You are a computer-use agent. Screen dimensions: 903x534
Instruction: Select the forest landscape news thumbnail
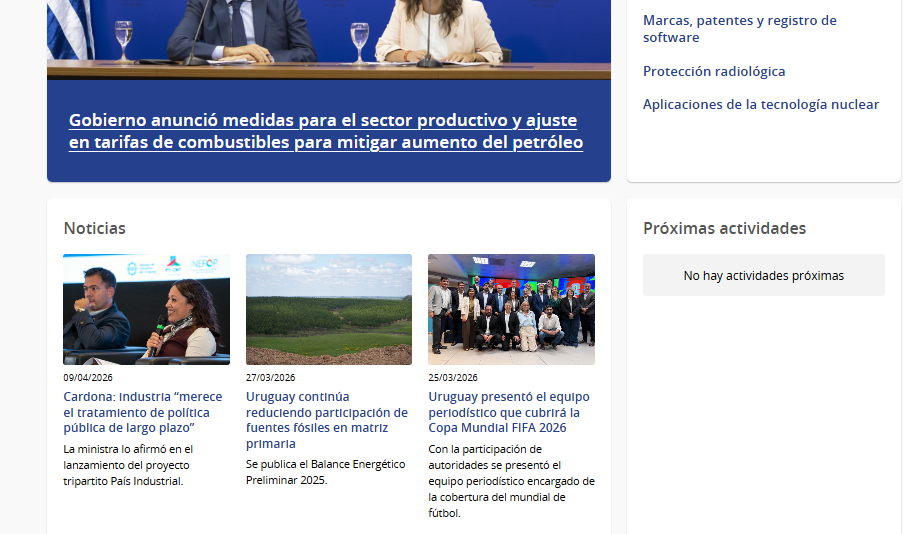coord(328,309)
